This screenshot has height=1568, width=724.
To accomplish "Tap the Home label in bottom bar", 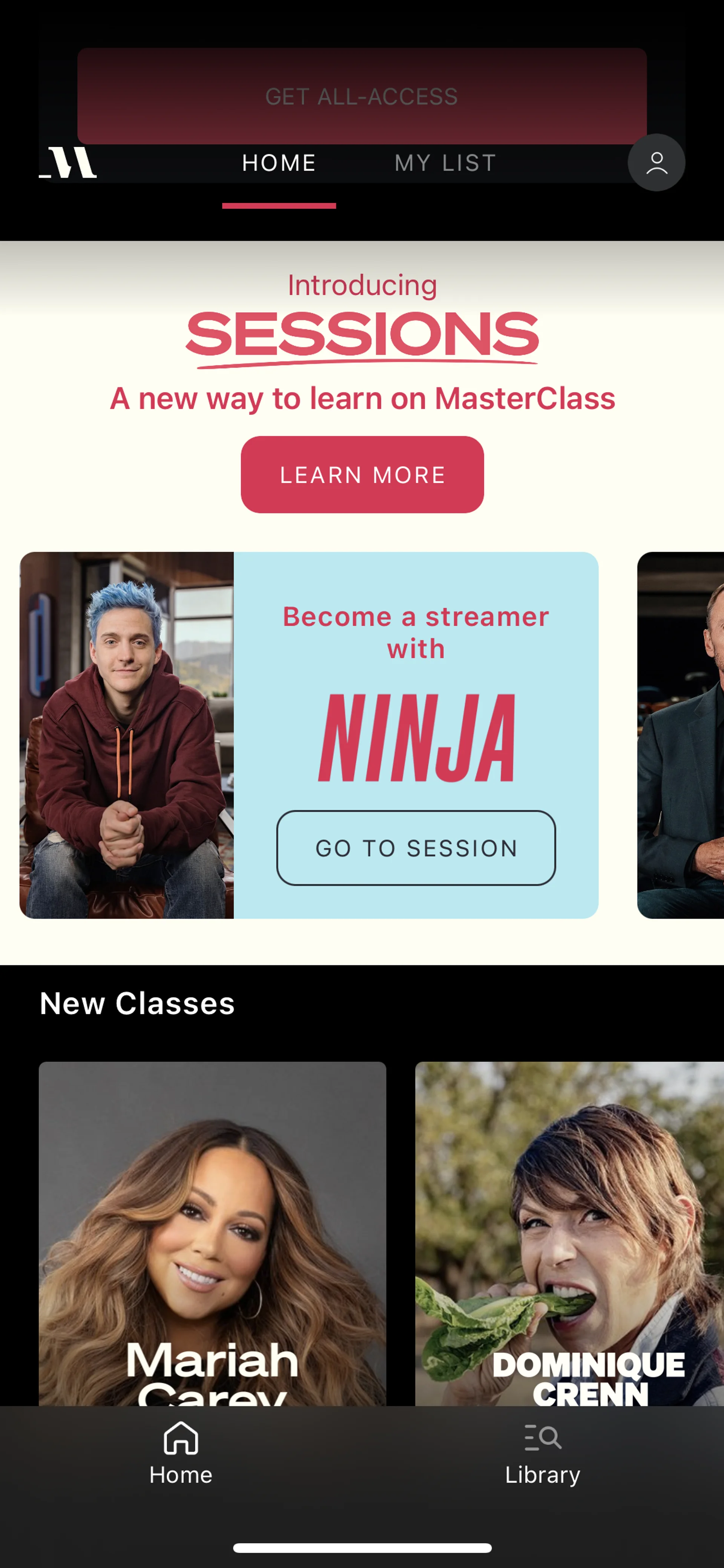I will click(x=181, y=1475).
